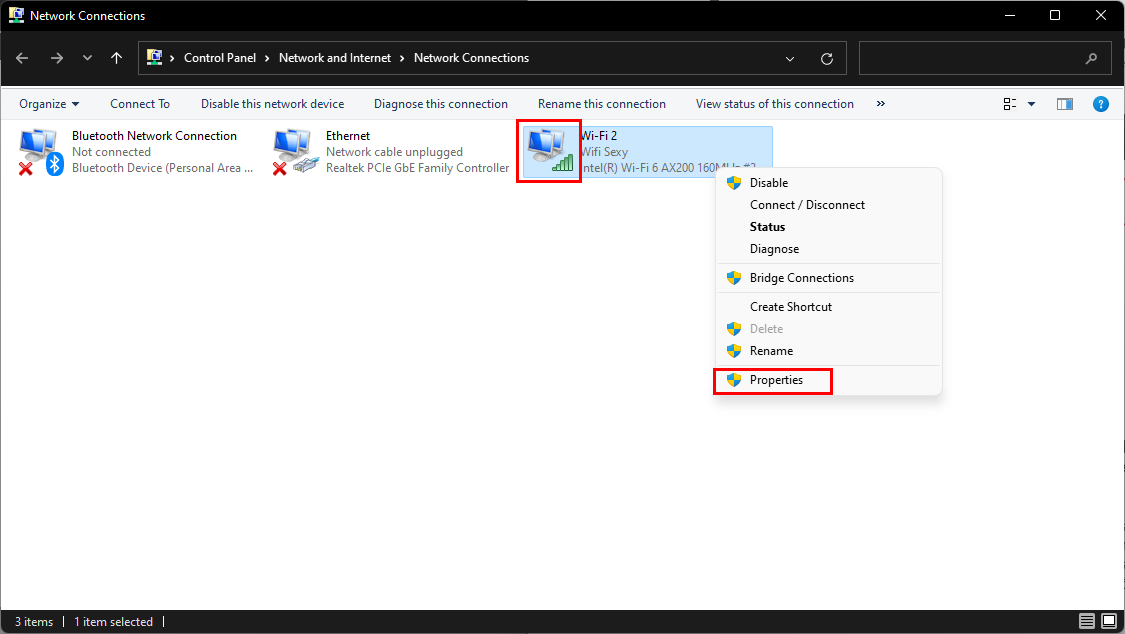Expand chevron after Network and Internet
This screenshot has height=634, width=1125.
click(x=402, y=59)
